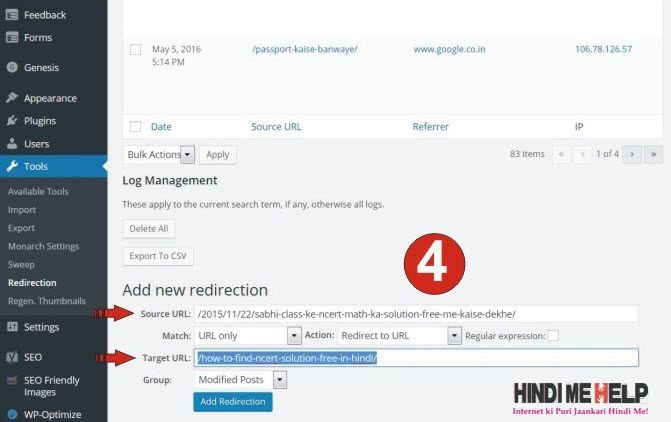Go to first log page arrow
Viewport: 671px width, 422px height.
(561, 154)
